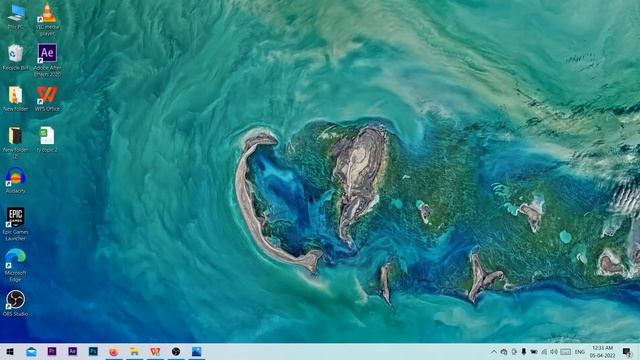Screen dimensions: 640x360
Task: Open the touch keyboard tray icon
Action: [x=565, y=351]
